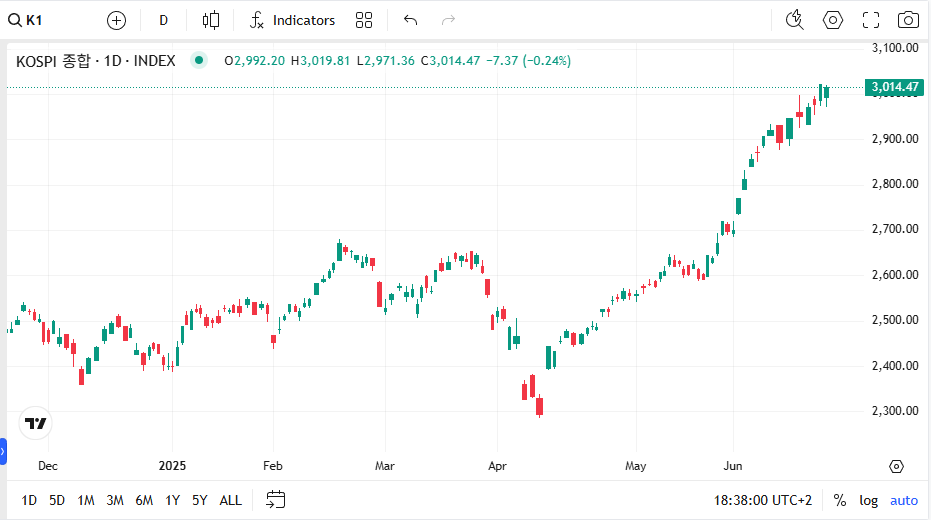Open the D interval dropdown

(x=163, y=20)
